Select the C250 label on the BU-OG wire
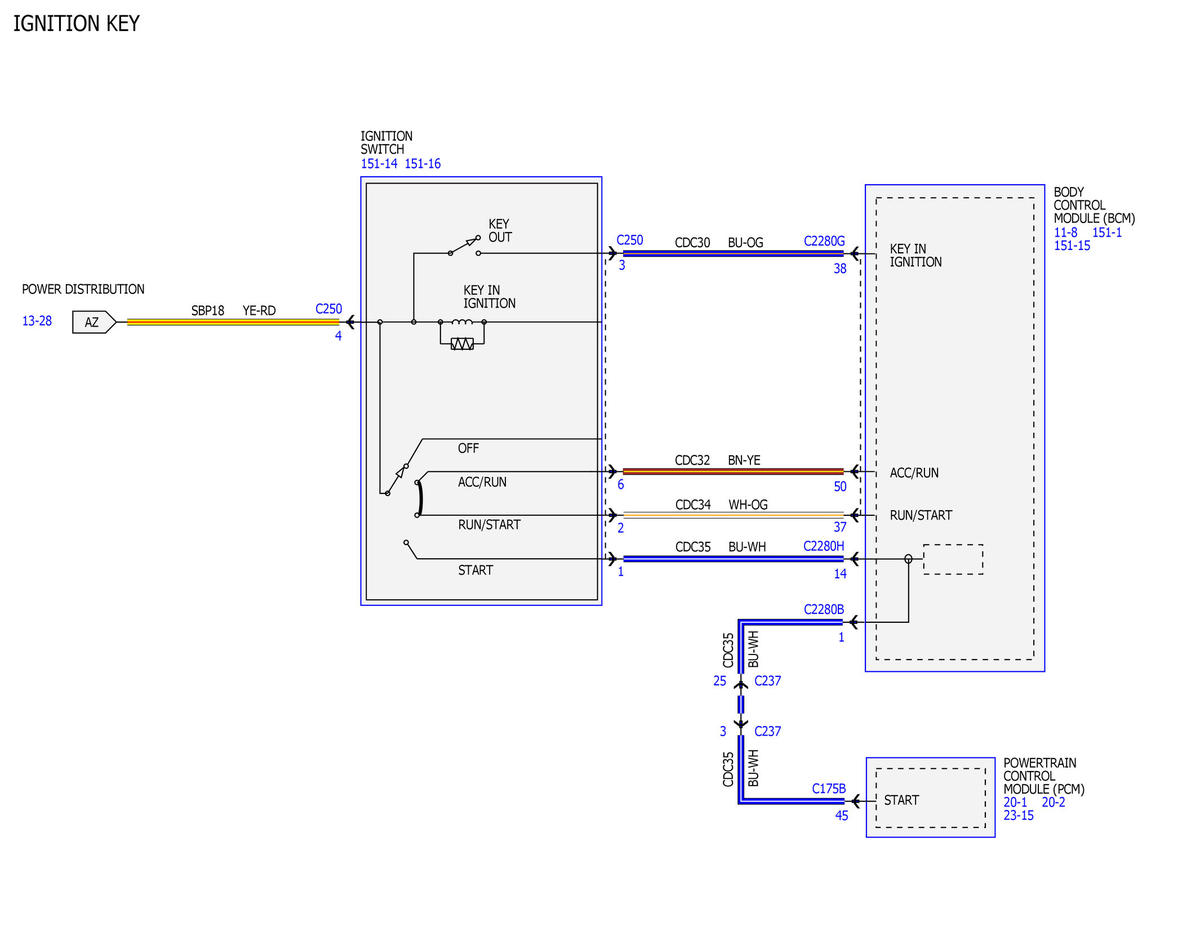The height and width of the screenshot is (927, 1200). click(630, 241)
